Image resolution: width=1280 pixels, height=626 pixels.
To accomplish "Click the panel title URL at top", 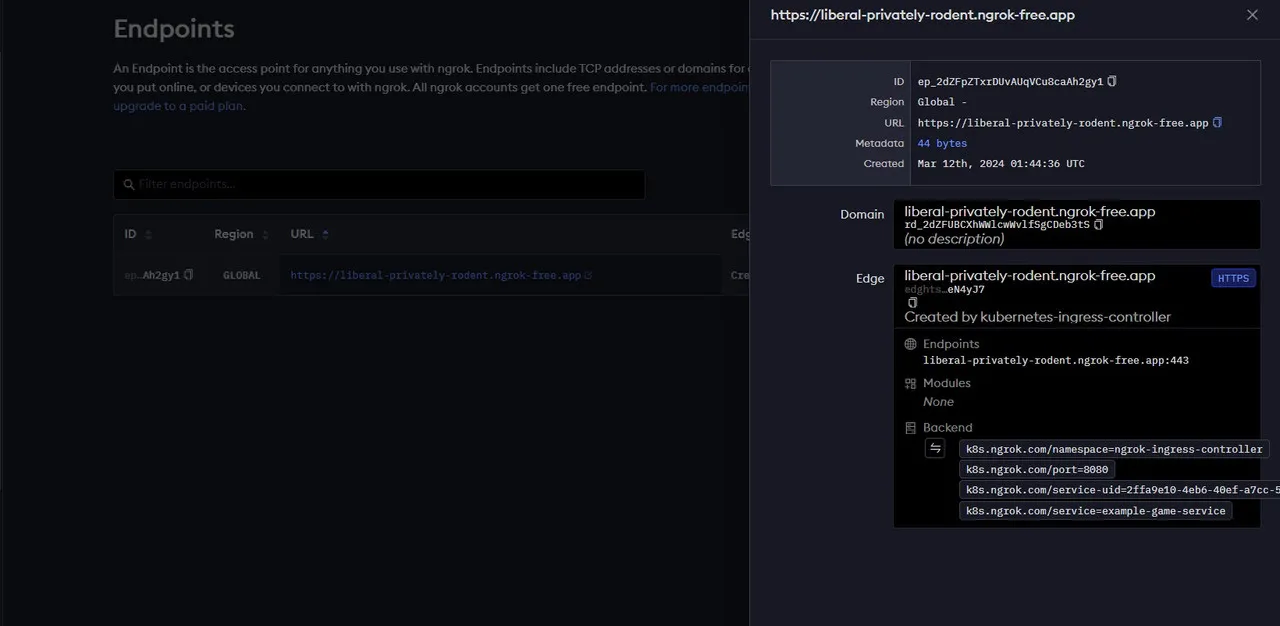I will pos(922,15).
